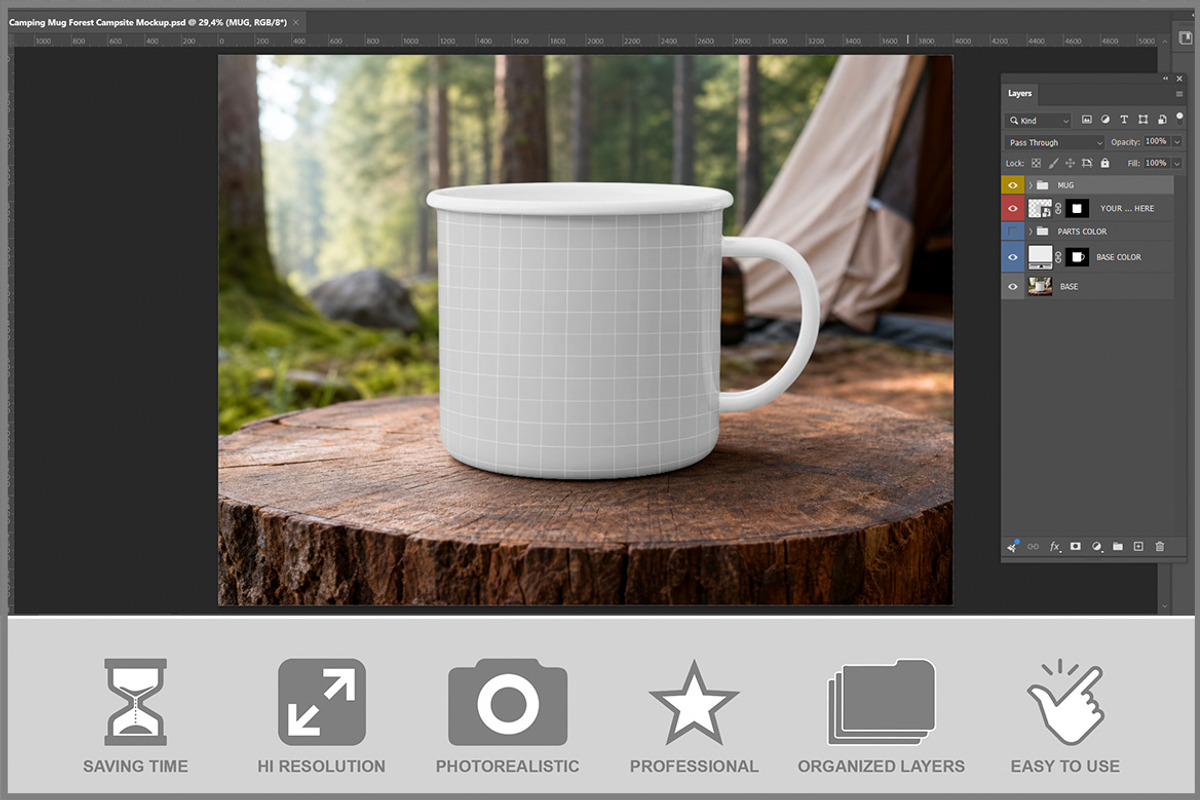Image resolution: width=1200 pixels, height=800 pixels.
Task: Filter layers by shape layers
Action: (x=1143, y=119)
